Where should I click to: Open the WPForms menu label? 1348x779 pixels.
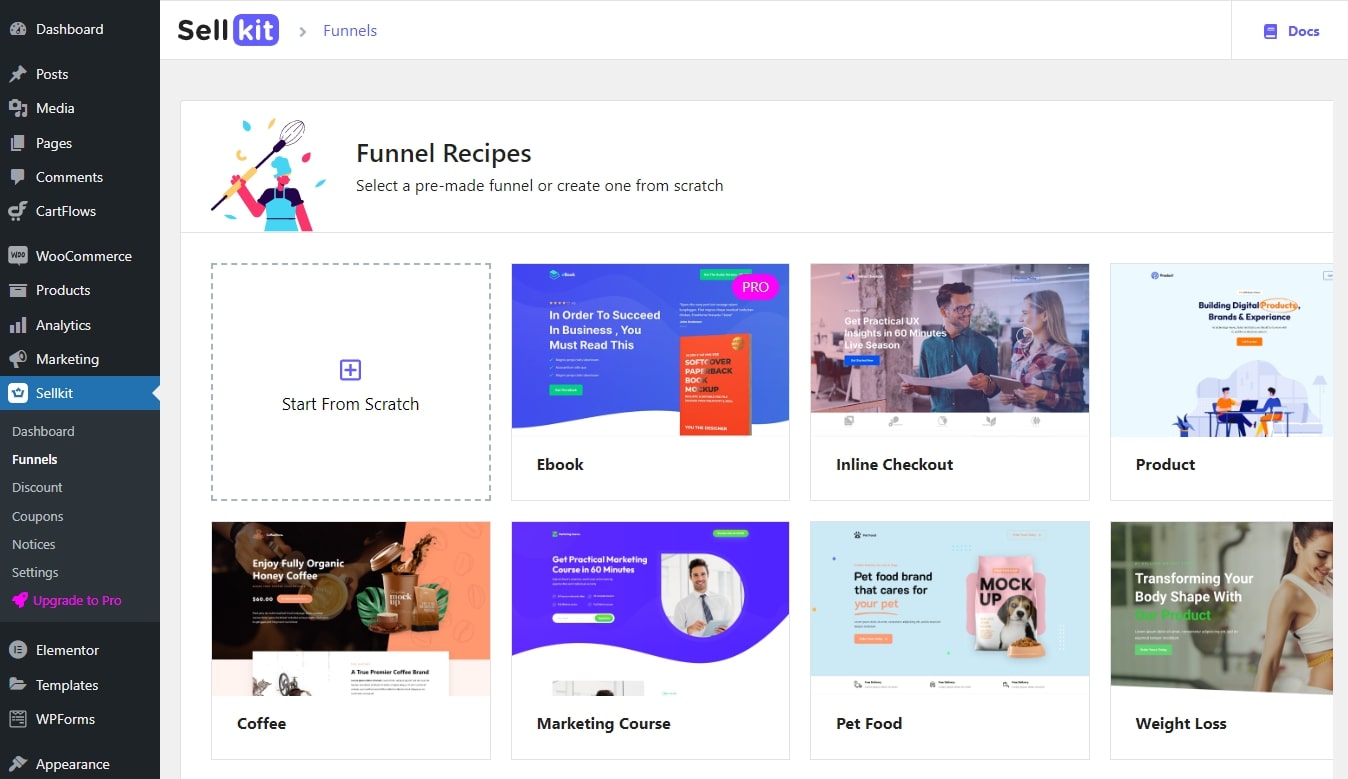tap(65, 719)
